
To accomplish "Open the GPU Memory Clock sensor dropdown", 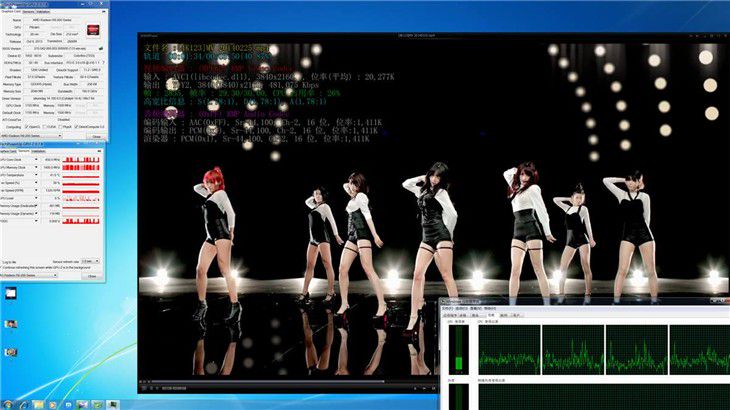I will click(x=36, y=167).
